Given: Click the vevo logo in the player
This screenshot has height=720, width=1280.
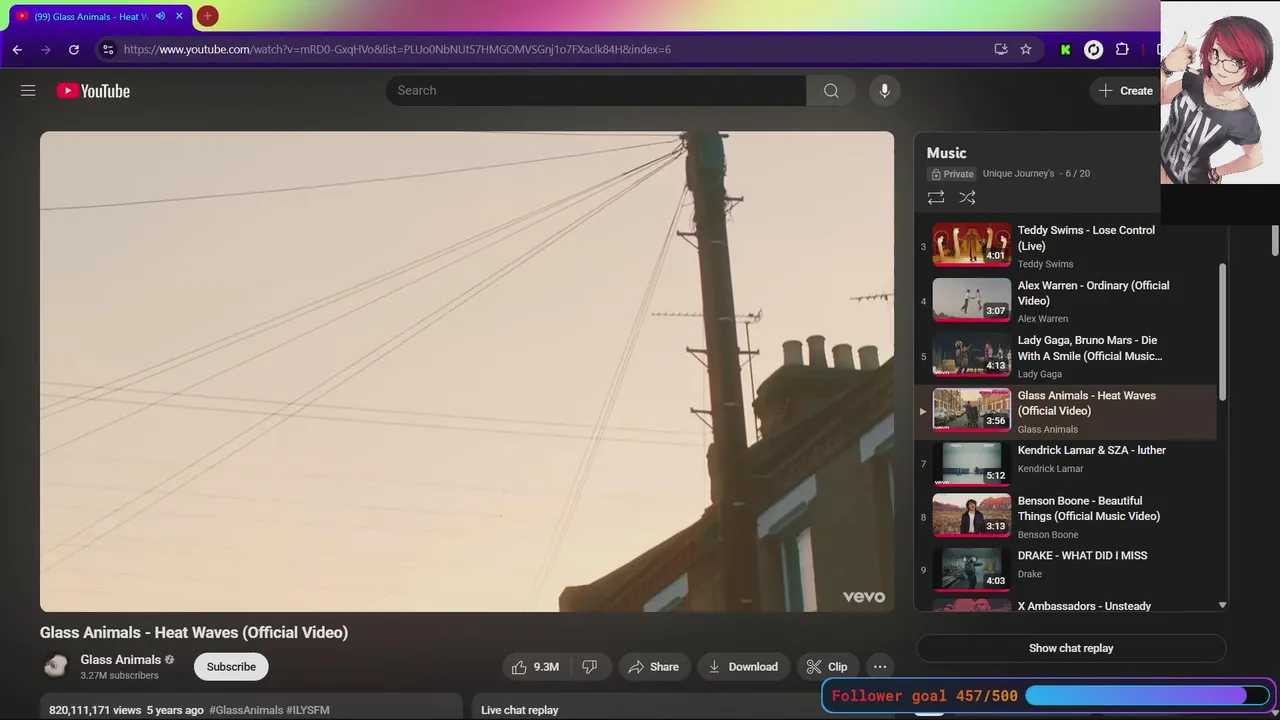Looking at the screenshot, I should (864, 597).
